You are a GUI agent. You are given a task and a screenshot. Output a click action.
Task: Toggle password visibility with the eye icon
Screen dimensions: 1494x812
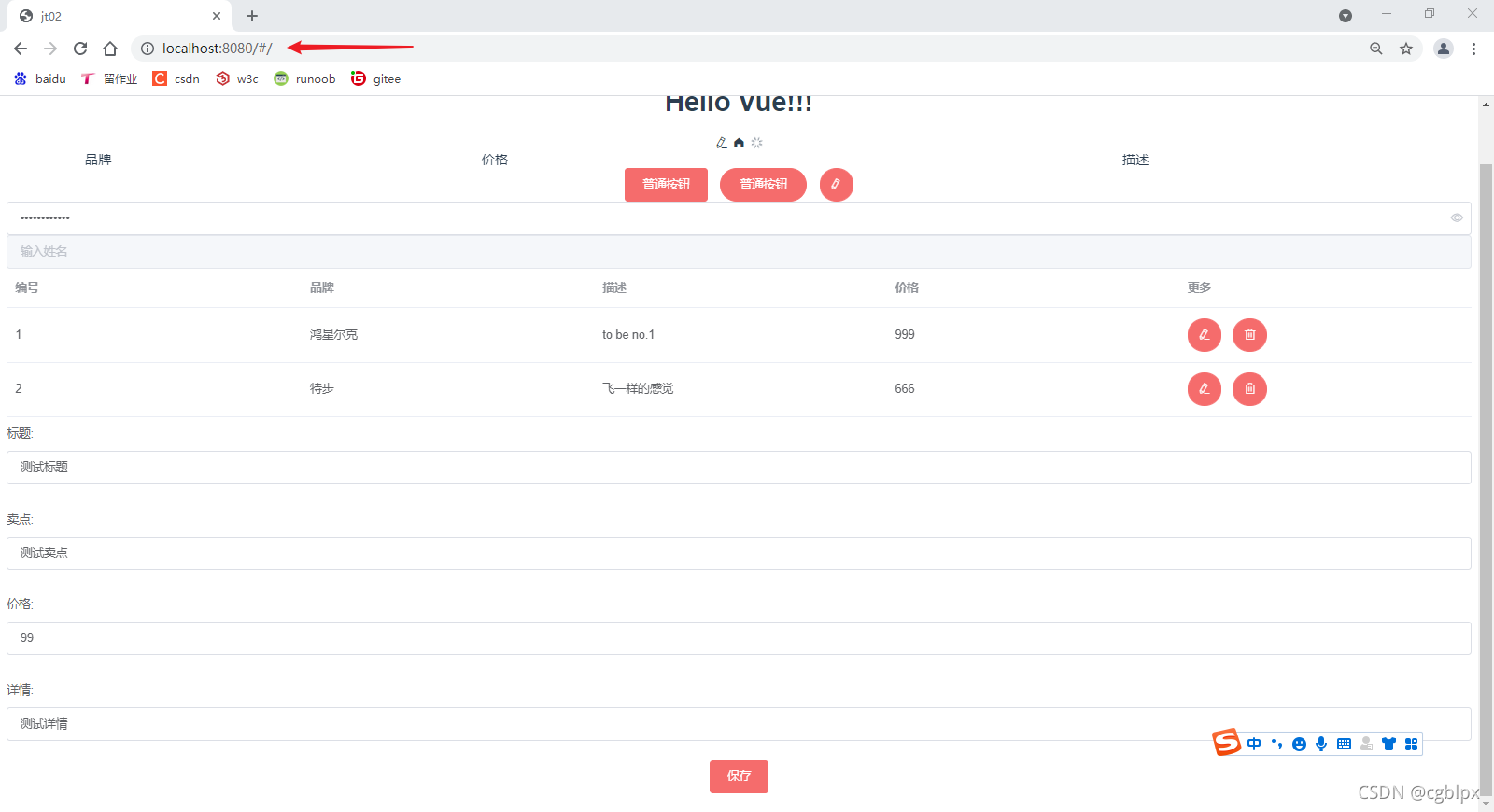[1457, 217]
